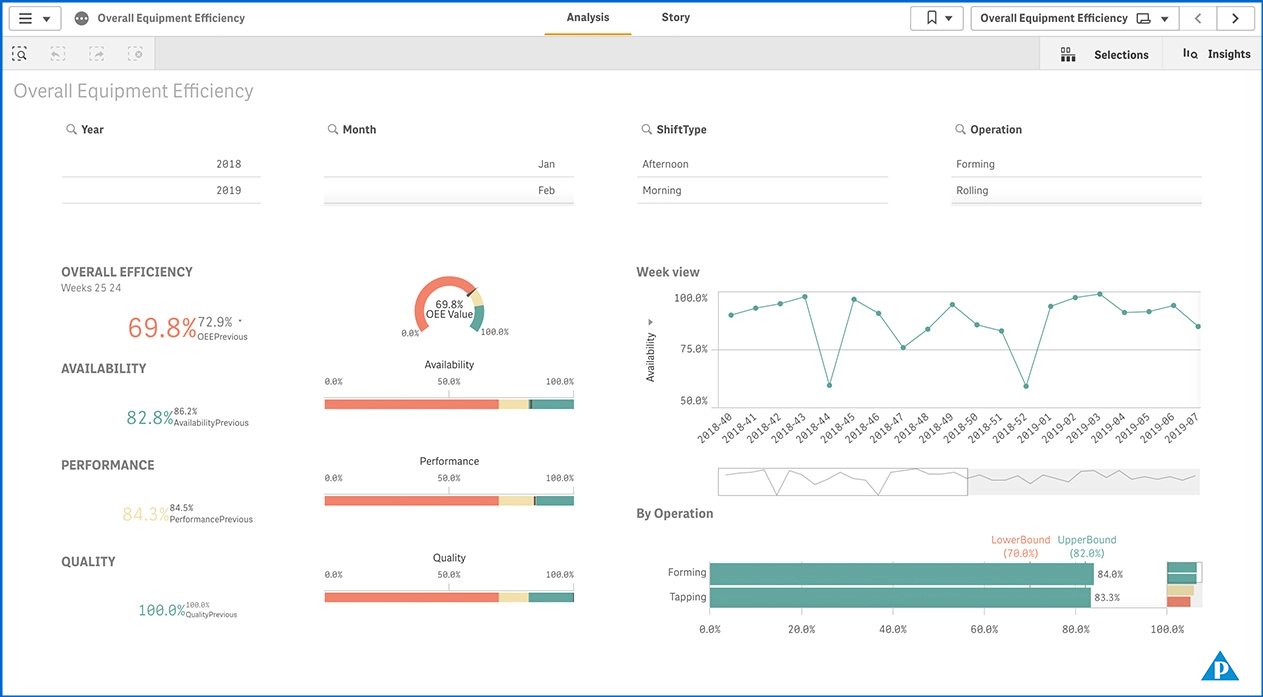This screenshot has width=1263, height=697.
Task: Open the bookmarks dropdown
Action: point(937,18)
